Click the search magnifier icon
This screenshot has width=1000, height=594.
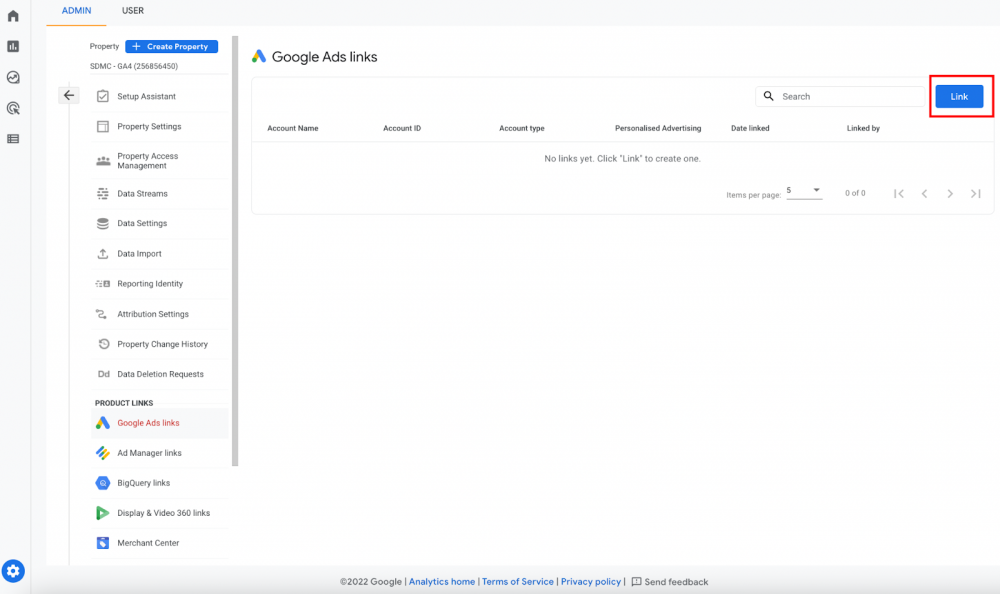pyautogui.click(x=768, y=96)
